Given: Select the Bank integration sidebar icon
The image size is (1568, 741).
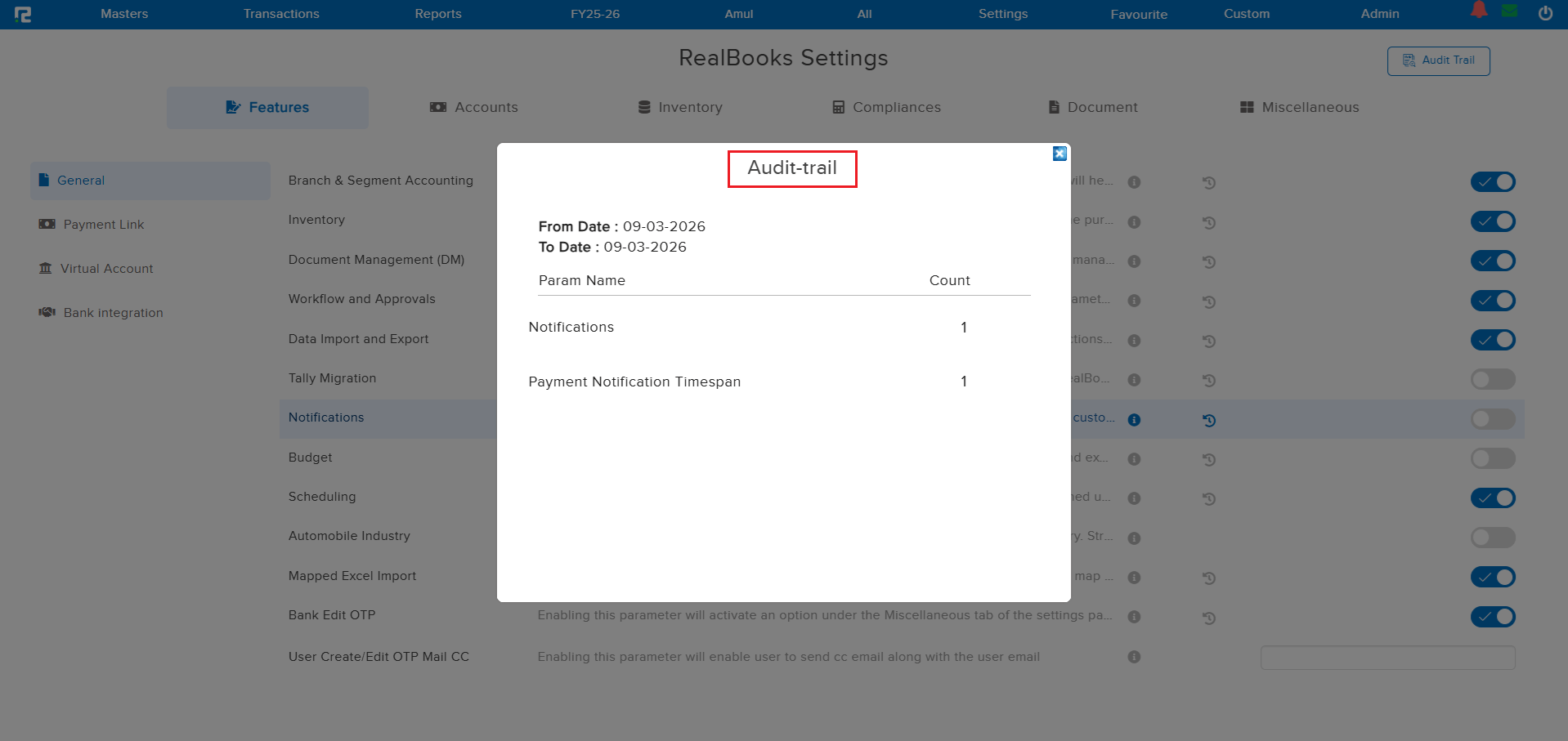Looking at the screenshot, I should pos(47,312).
